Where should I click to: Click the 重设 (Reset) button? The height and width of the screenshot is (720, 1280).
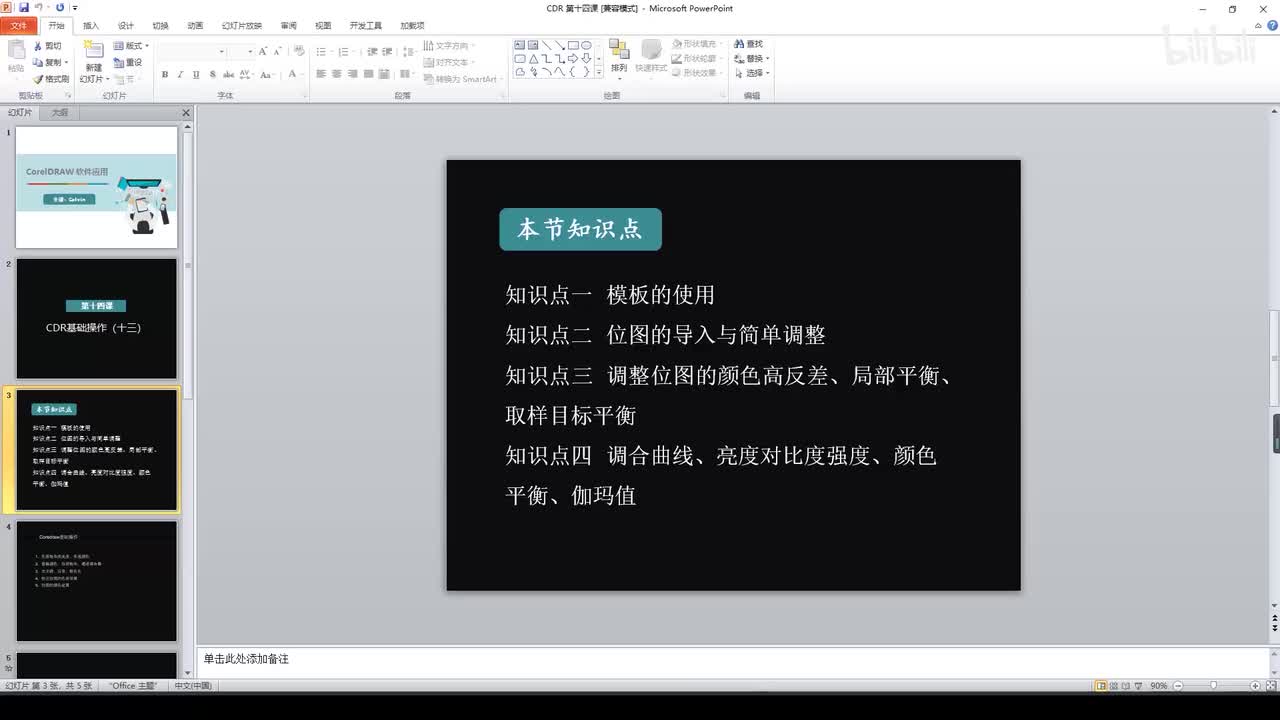[128, 62]
